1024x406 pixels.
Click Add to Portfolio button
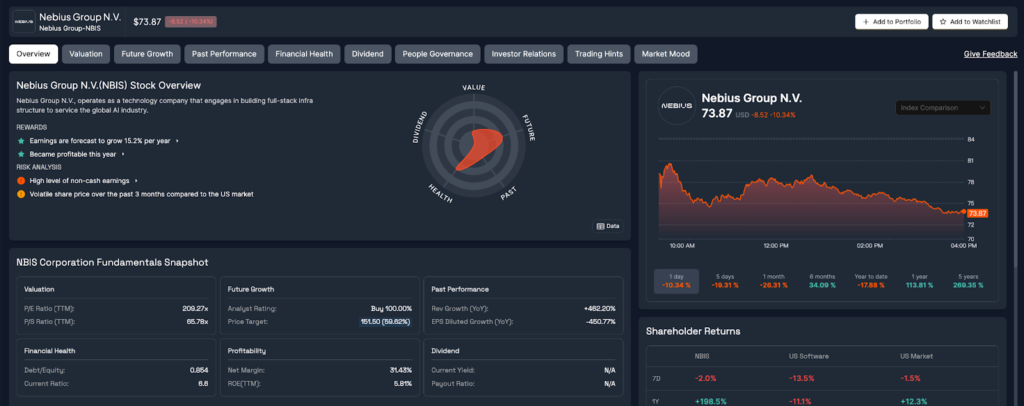(890, 21)
